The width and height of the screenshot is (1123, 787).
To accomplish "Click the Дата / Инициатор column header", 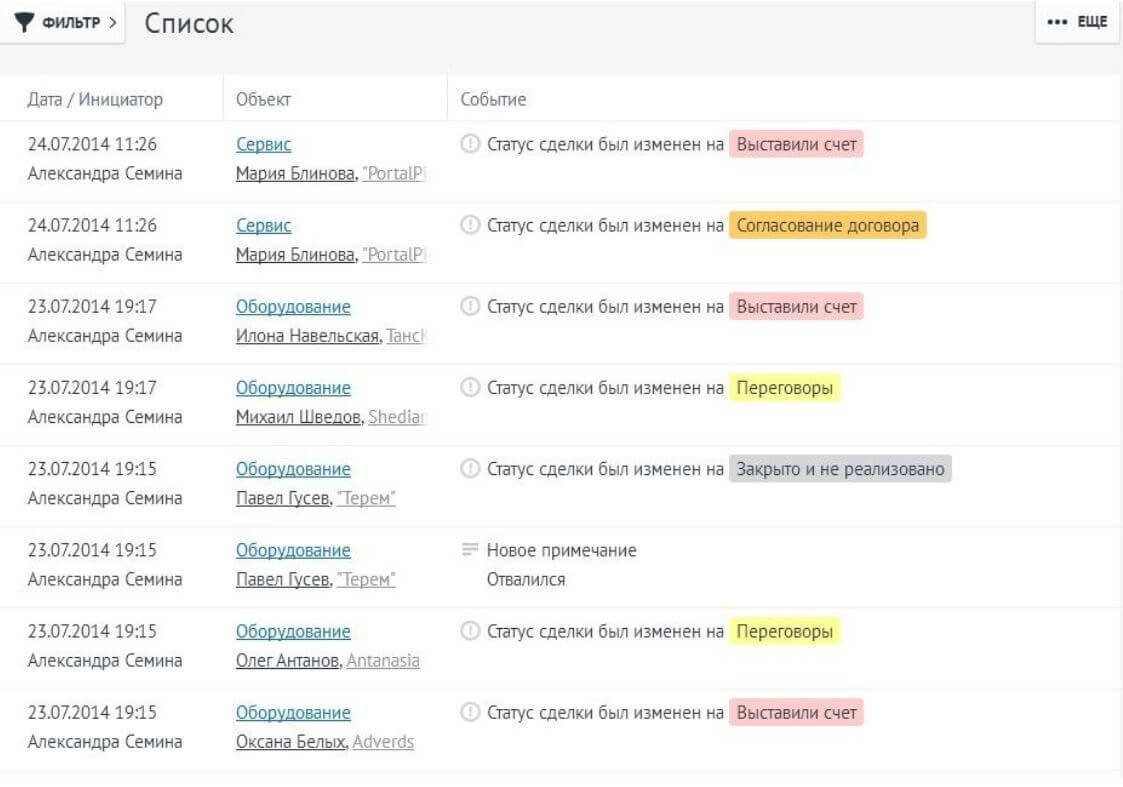I will (x=95, y=99).
